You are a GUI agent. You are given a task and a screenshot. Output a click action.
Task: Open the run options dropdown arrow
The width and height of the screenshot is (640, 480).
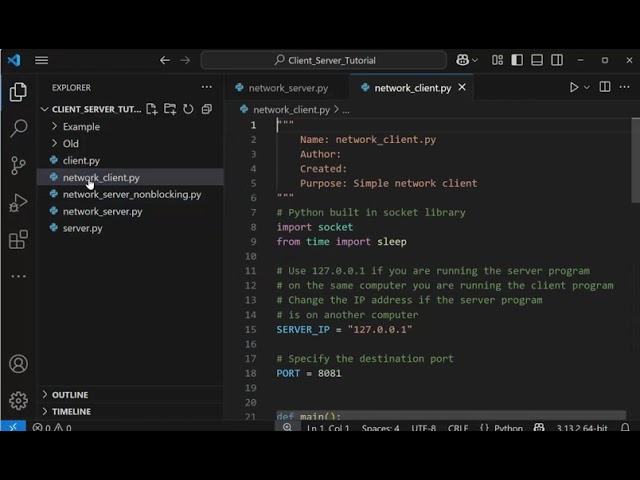(587, 87)
